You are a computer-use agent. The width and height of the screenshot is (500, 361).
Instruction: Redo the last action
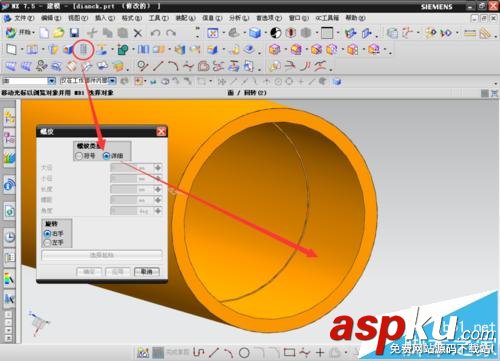tap(171, 33)
